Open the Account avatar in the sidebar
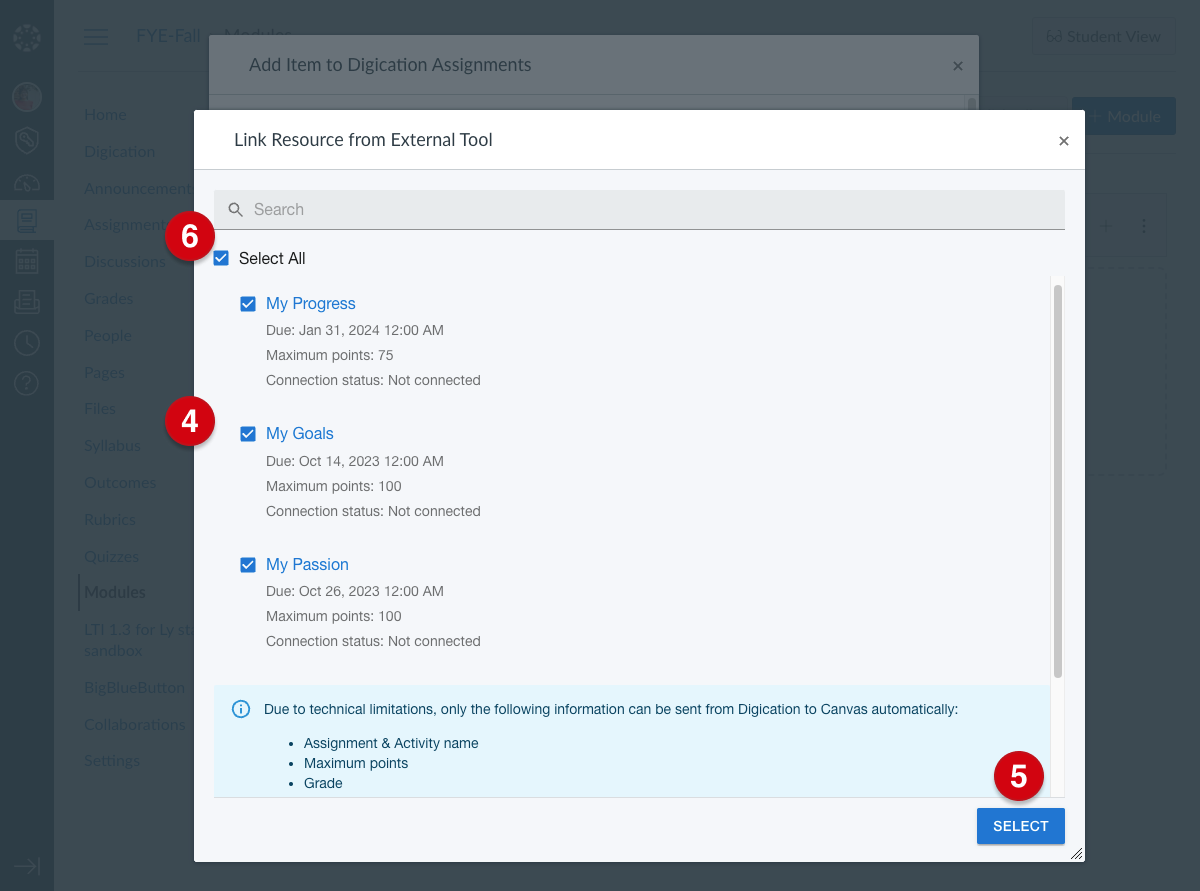This screenshot has height=891, width=1200. pos(27,97)
